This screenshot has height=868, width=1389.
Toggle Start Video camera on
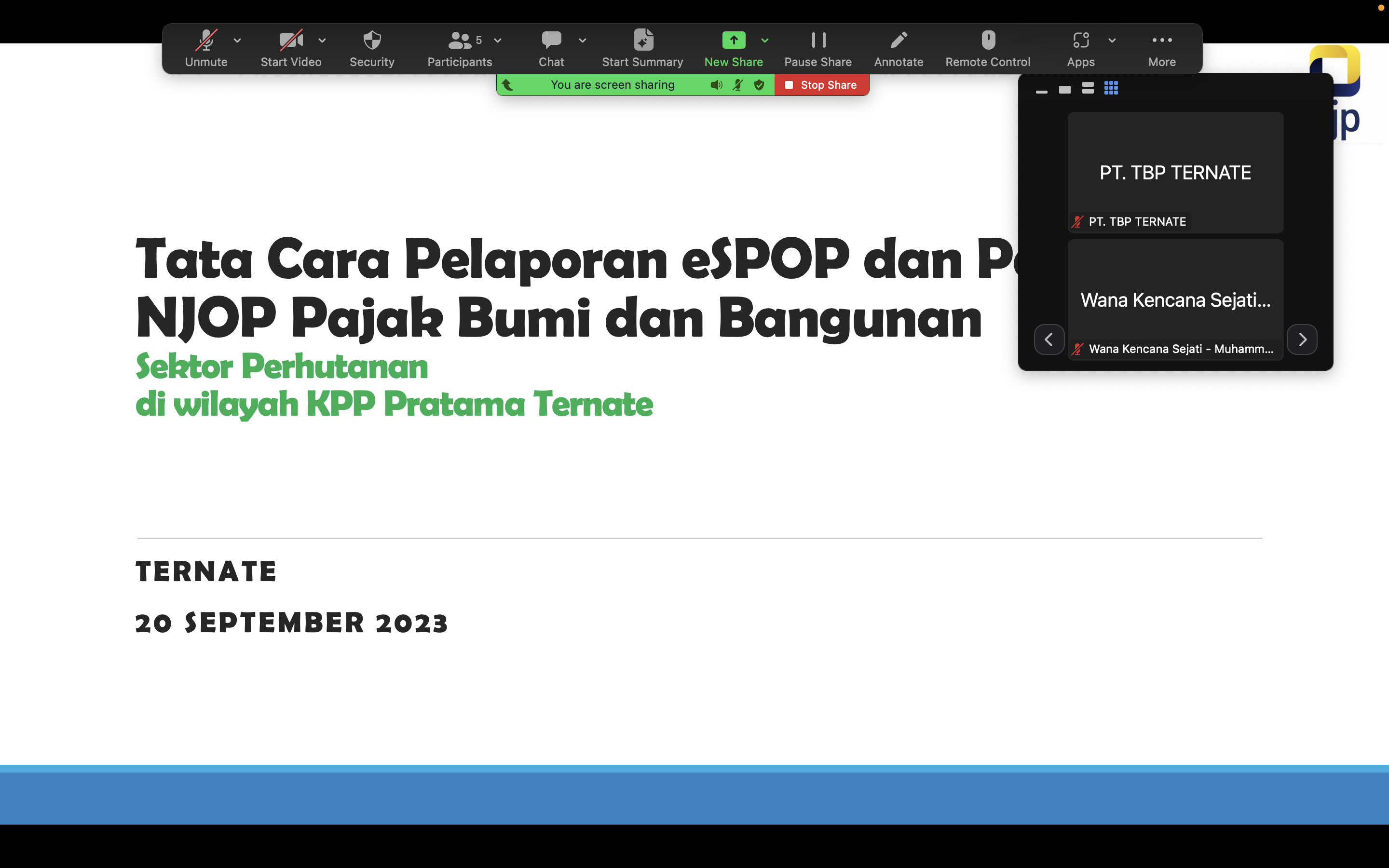coord(290,40)
